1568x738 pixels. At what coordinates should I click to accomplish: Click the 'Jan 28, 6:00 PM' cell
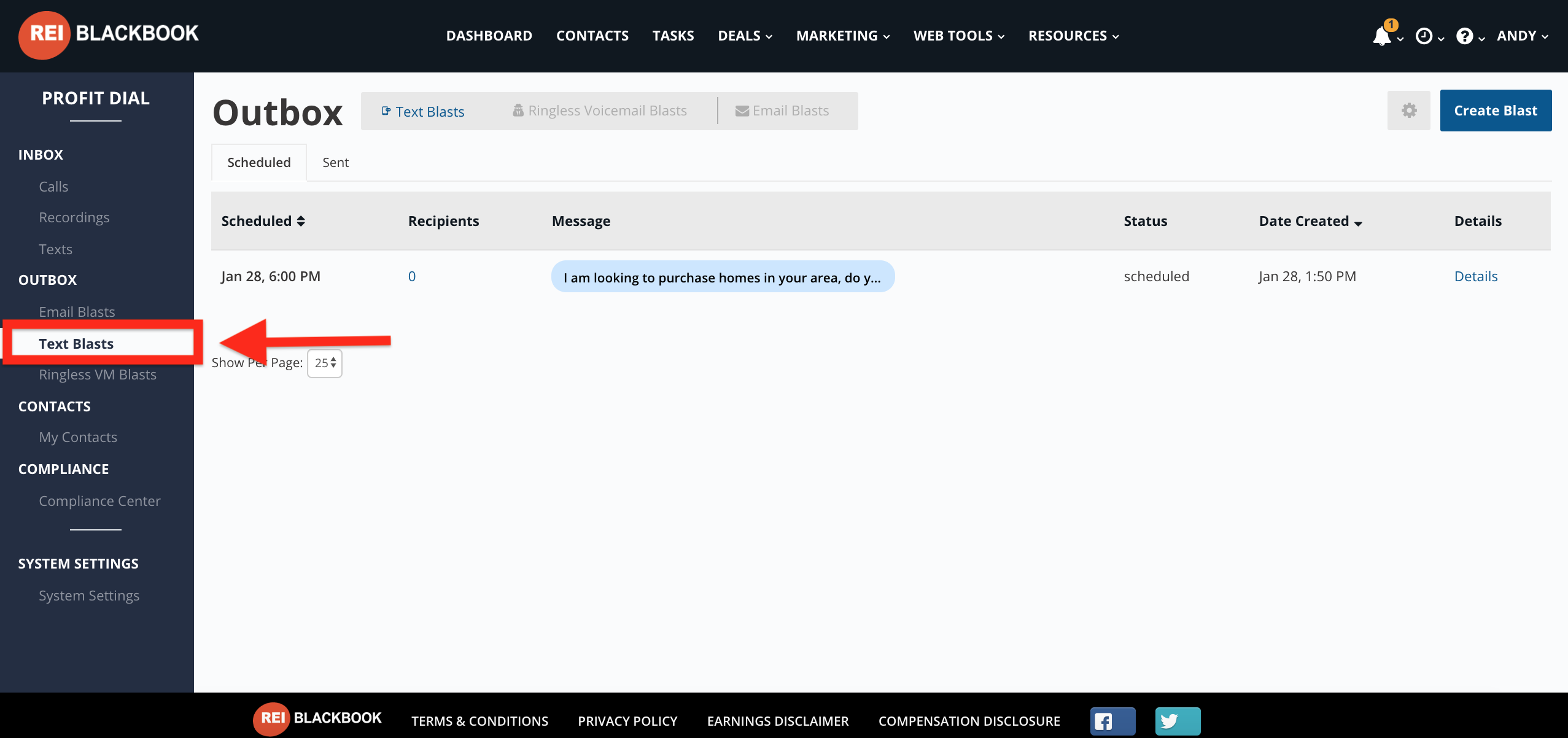271,276
